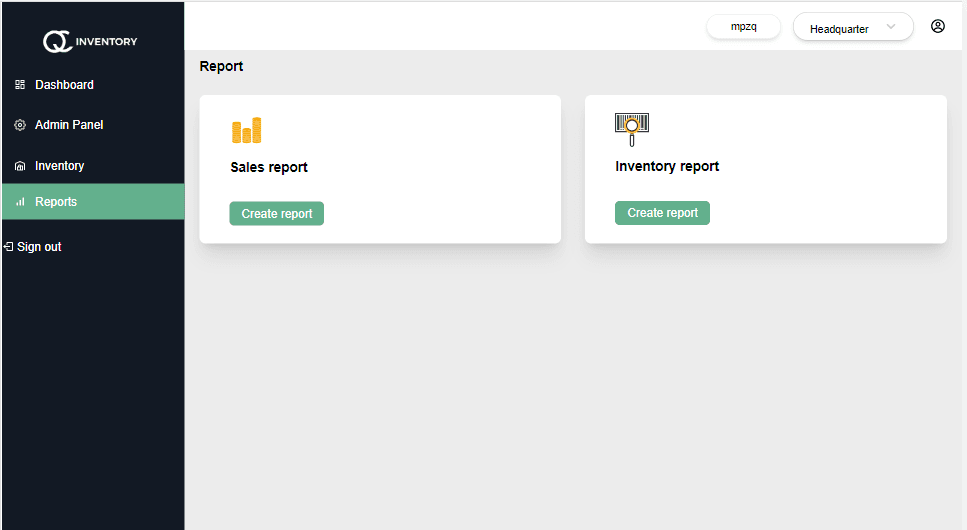Create a Sales report
Viewport: 967px width, 530px height.
pos(277,213)
